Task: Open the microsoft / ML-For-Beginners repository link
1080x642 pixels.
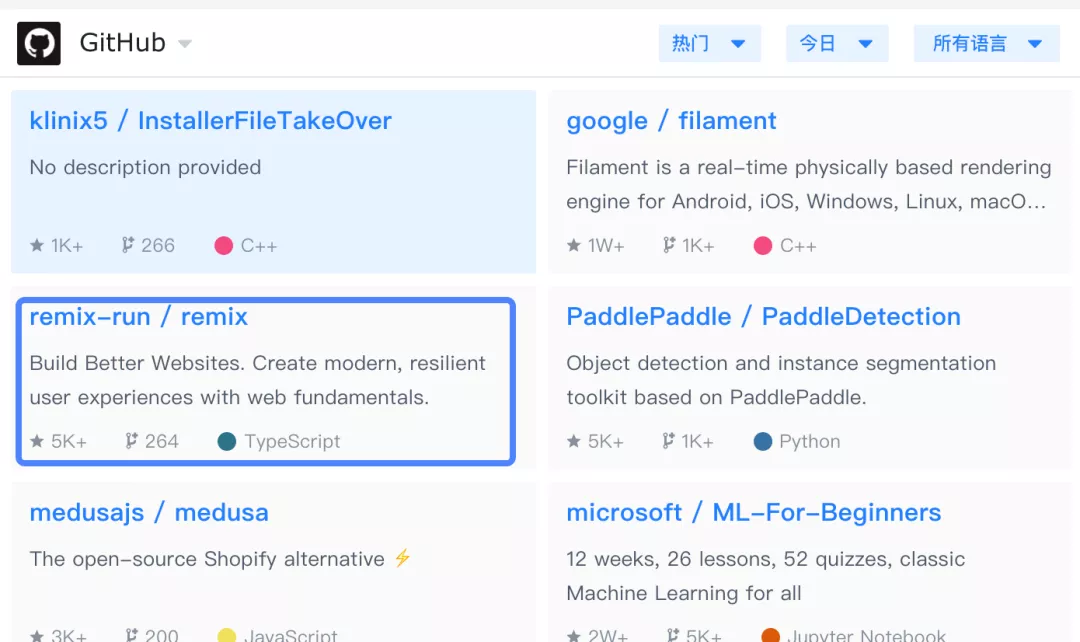Action: click(754, 512)
